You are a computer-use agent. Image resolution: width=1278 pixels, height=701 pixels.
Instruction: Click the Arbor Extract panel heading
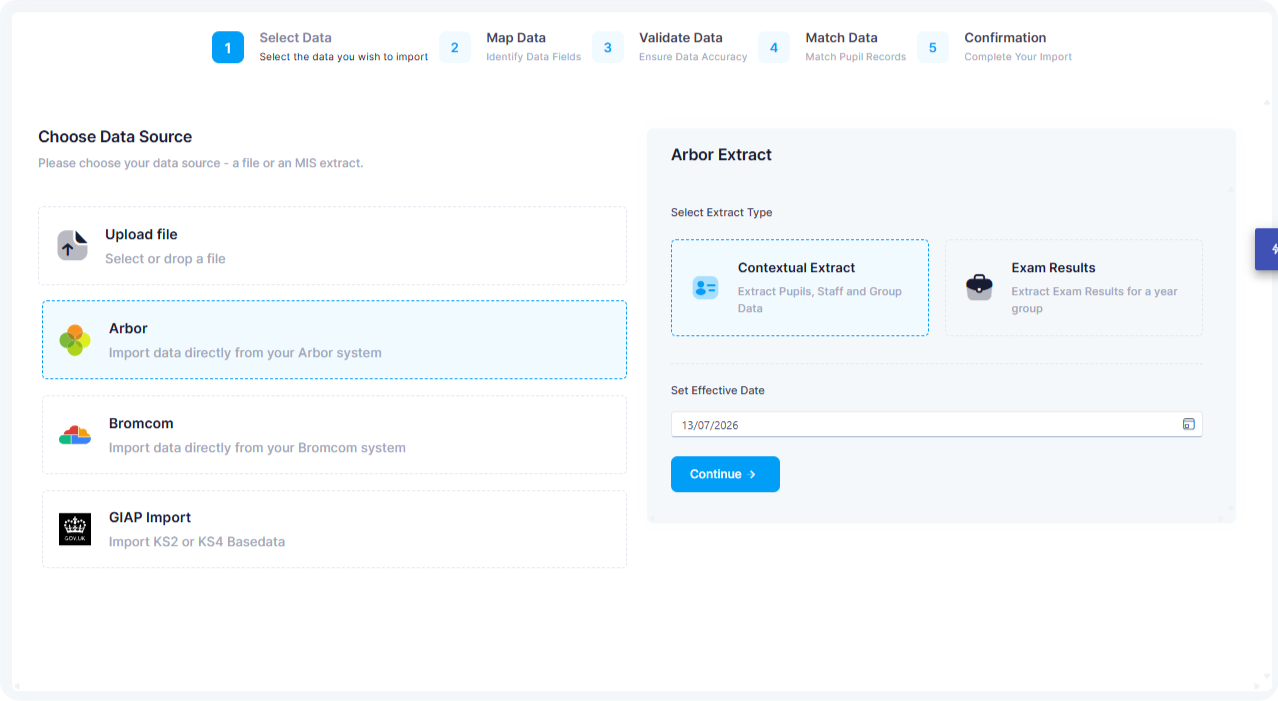pos(721,155)
